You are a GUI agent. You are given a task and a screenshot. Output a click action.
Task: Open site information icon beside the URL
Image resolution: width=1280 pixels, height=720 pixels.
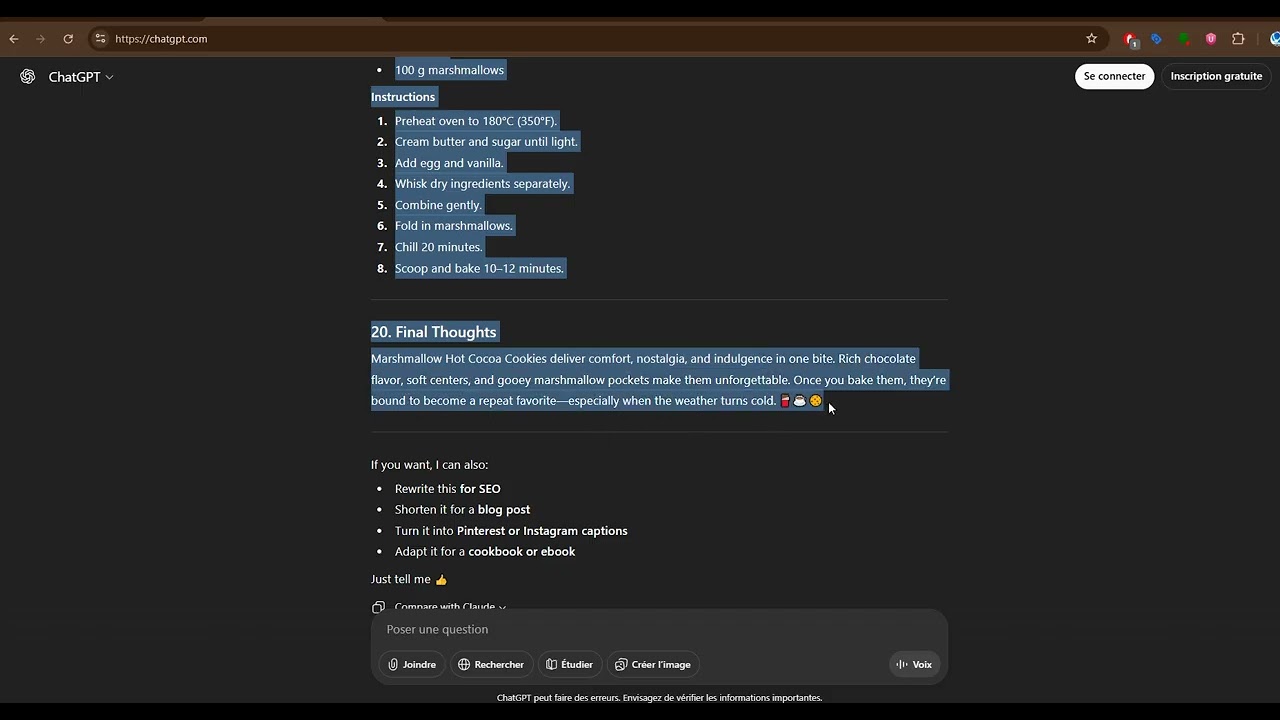100,39
